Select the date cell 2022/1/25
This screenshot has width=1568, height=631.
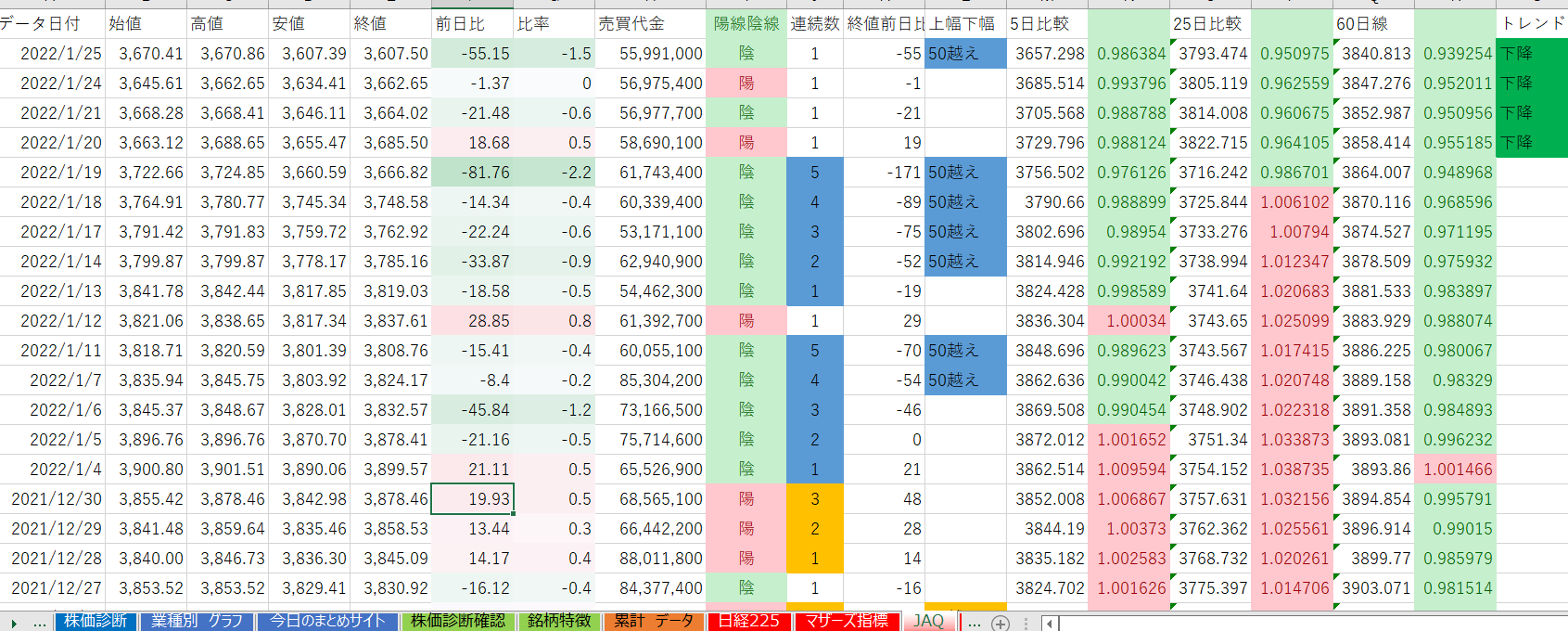(52, 54)
